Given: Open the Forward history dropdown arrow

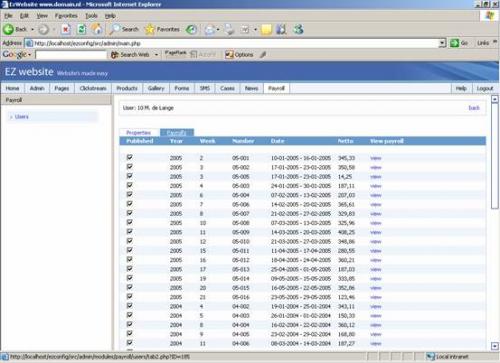Looking at the screenshot, I should point(54,30).
